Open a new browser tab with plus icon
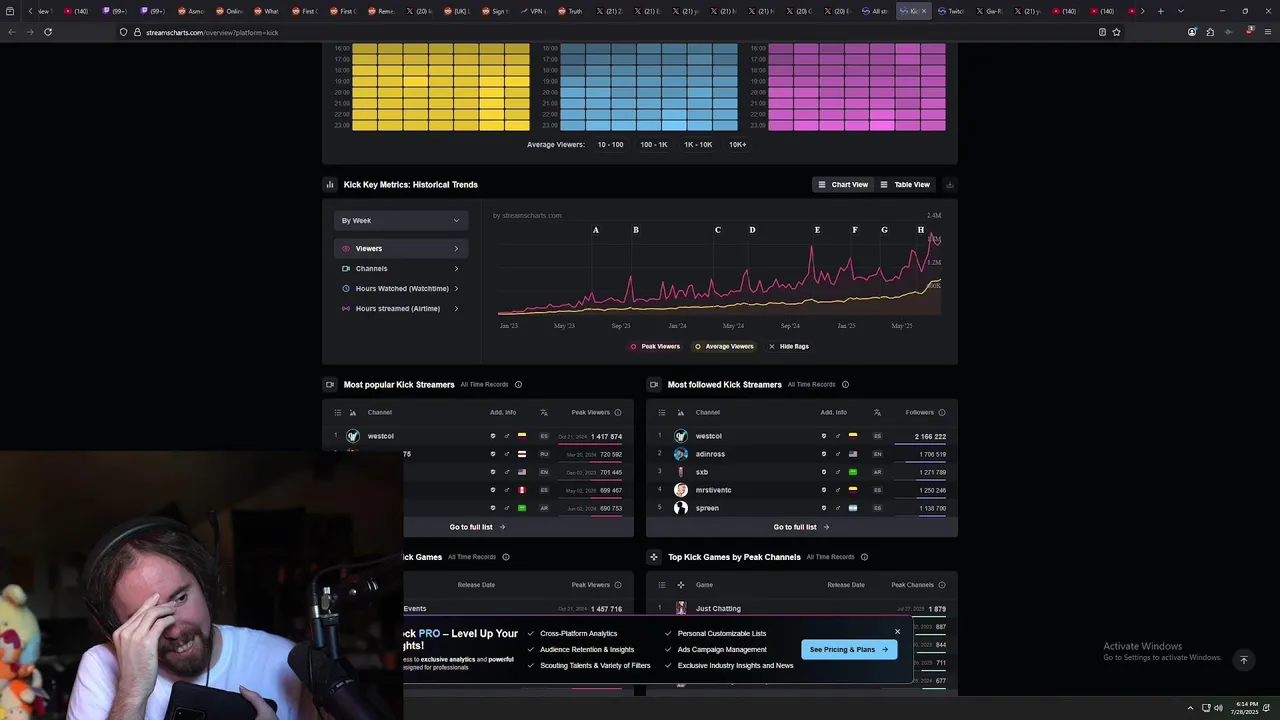The width and height of the screenshot is (1280, 720). point(1160,11)
